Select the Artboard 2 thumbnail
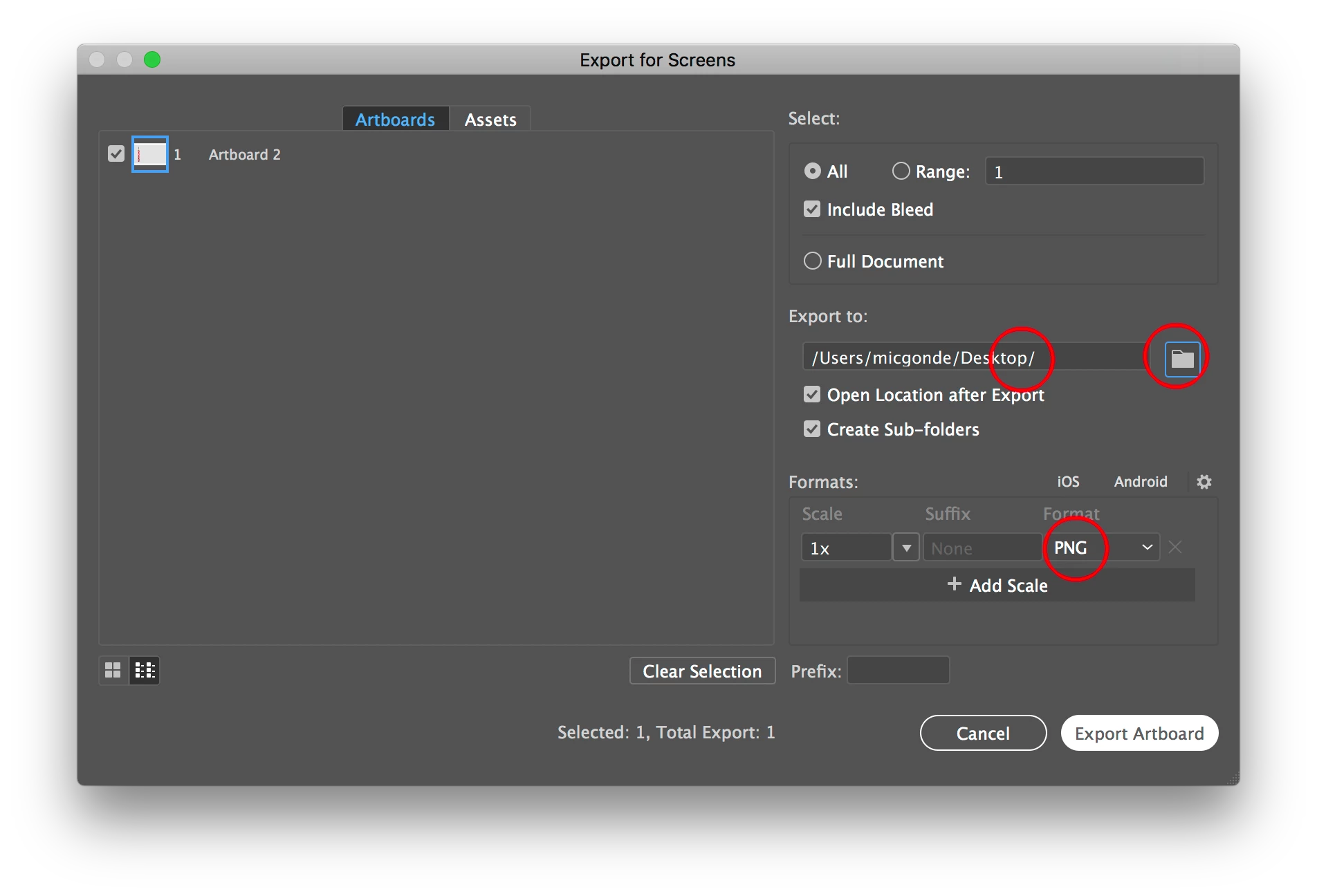Screen dimensions: 1317x896 tap(150, 153)
